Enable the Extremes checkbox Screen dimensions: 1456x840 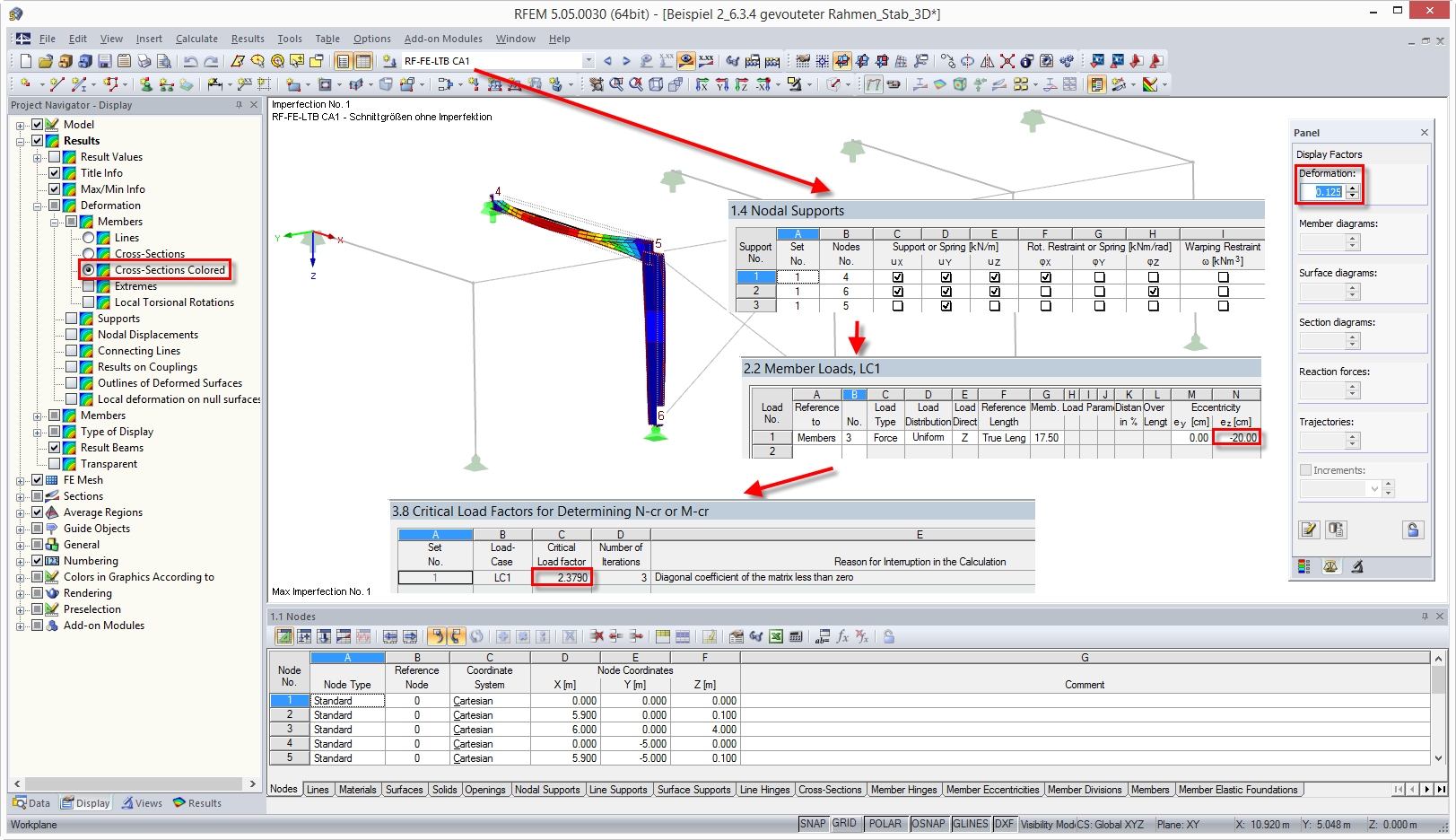[89, 286]
